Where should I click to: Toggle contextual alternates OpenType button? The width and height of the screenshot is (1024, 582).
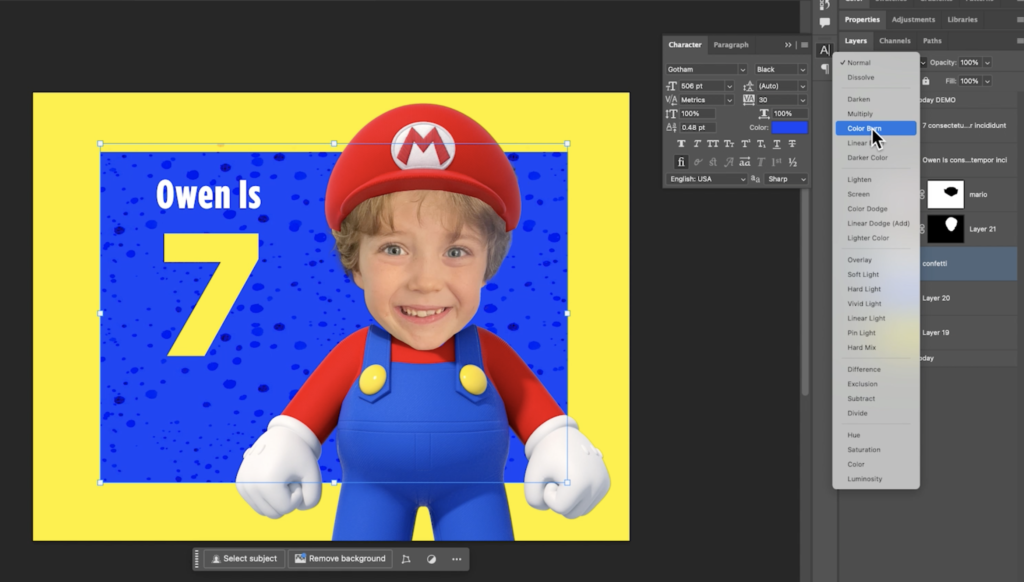(x=697, y=162)
